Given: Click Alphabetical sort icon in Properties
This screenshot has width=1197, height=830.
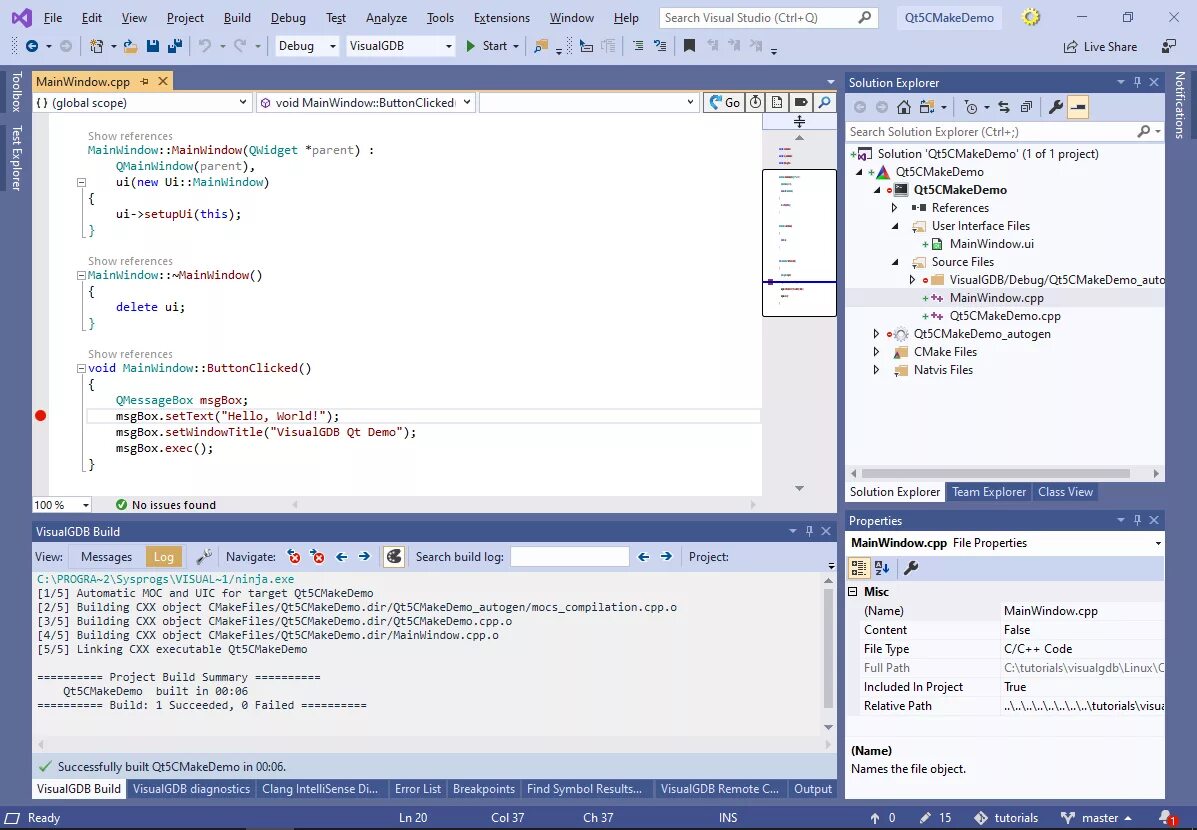Looking at the screenshot, I should click(882, 567).
